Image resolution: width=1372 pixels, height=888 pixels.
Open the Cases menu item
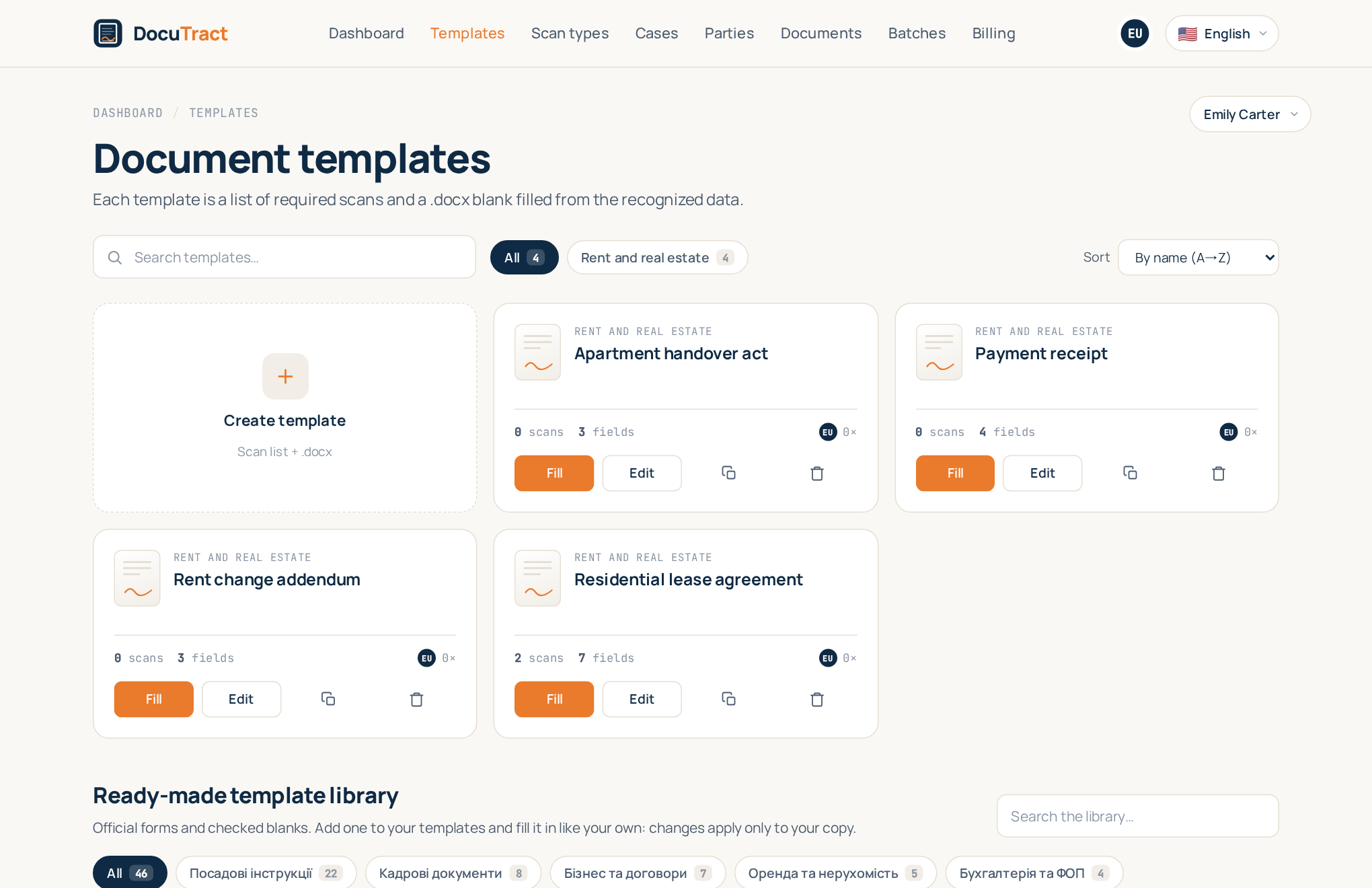[656, 34]
